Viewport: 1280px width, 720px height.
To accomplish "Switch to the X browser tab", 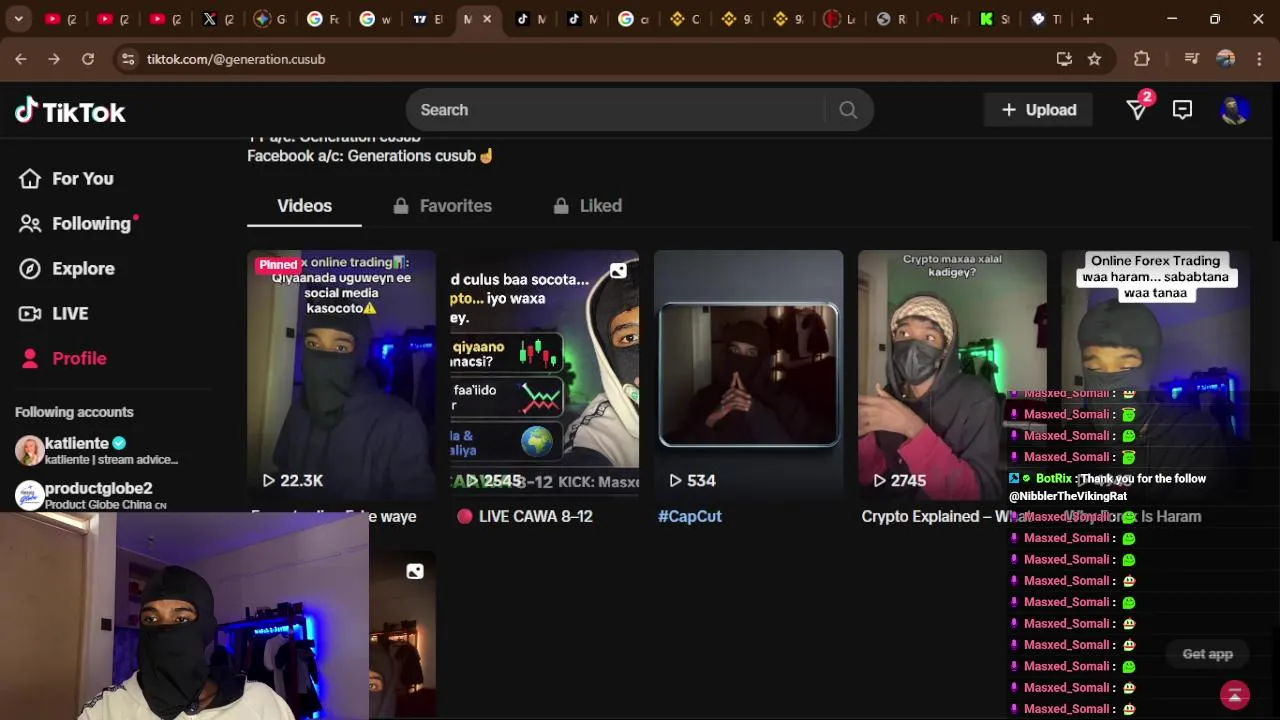I will click(x=217, y=19).
